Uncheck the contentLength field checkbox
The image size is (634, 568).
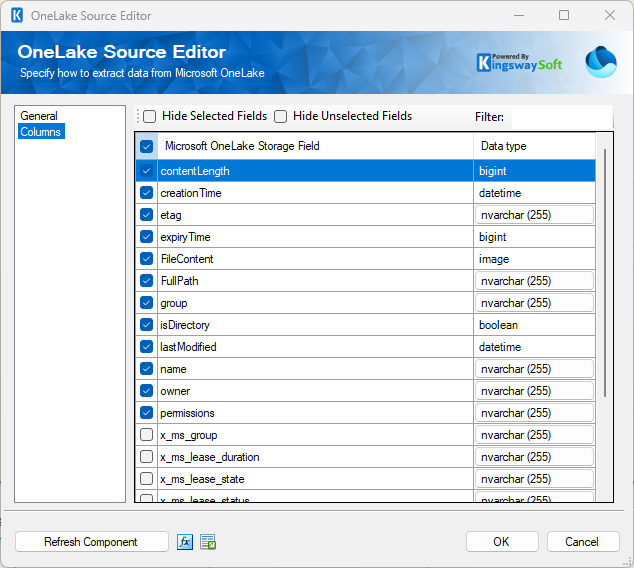pyautogui.click(x=146, y=171)
